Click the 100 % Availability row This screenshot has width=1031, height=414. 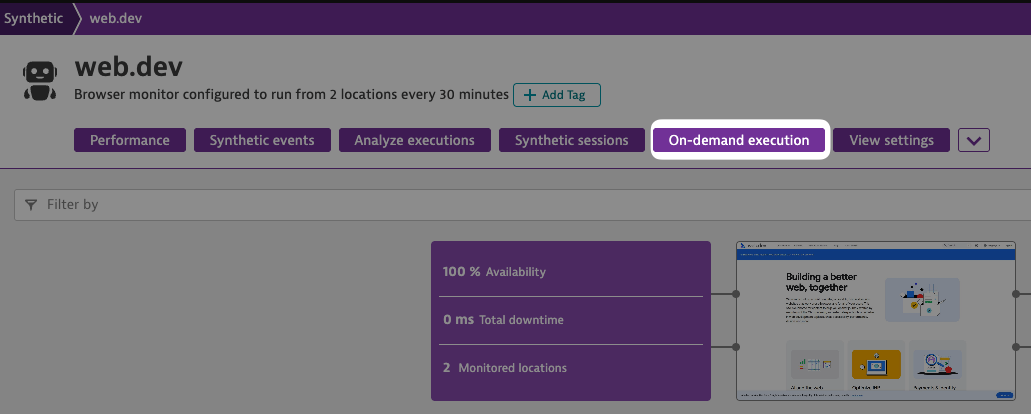(x=571, y=271)
